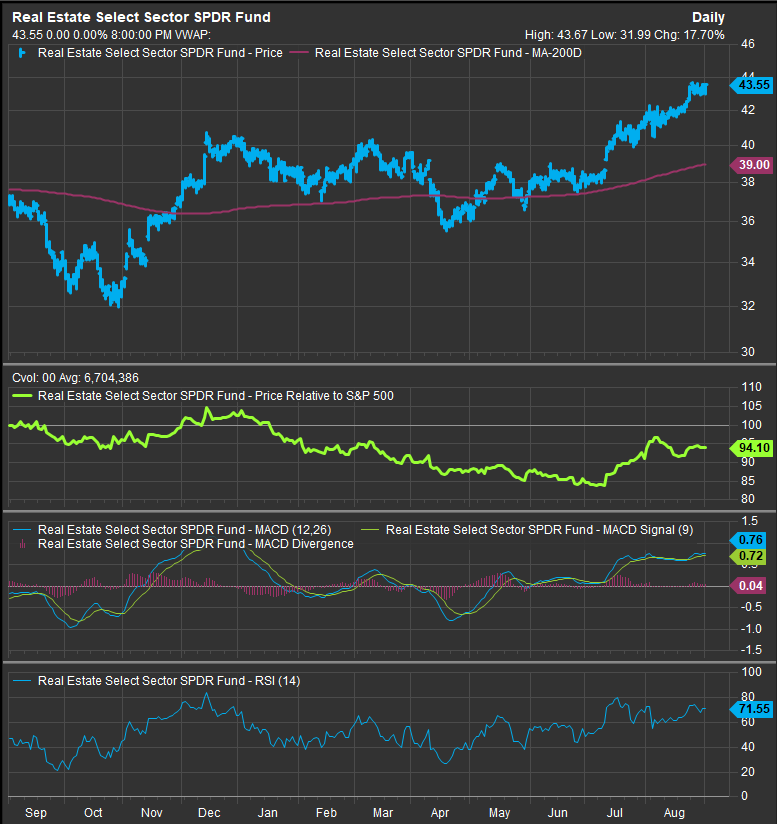Click the Jul month axis label
This screenshot has height=824, width=777.
click(x=615, y=812)
